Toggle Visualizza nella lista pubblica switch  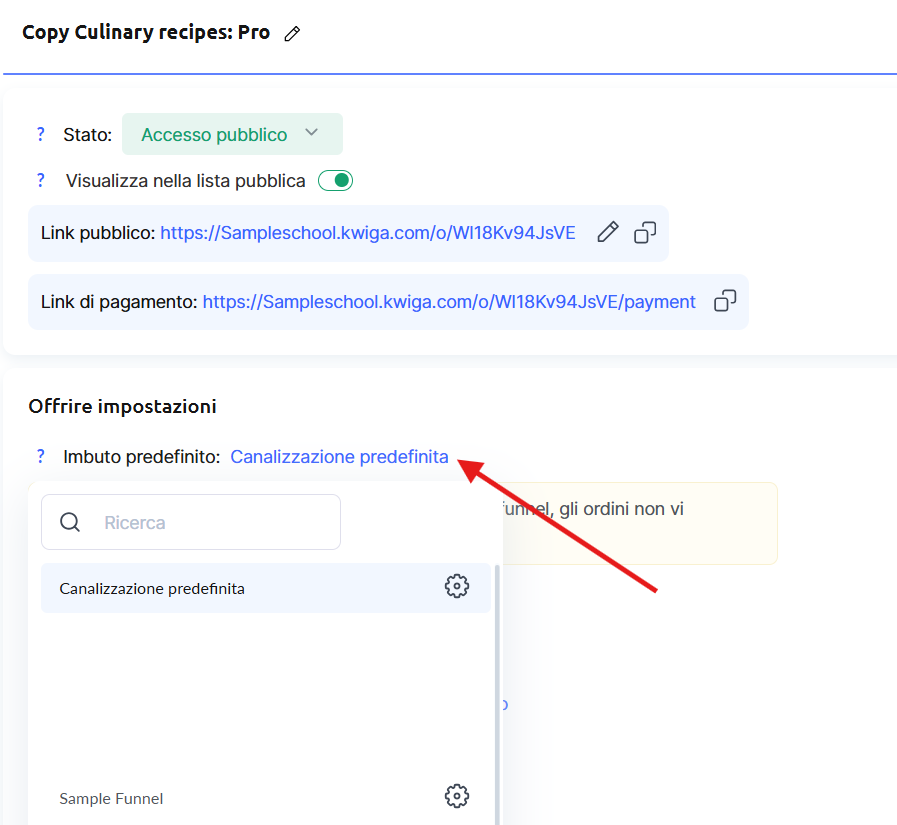coord(335,181)
